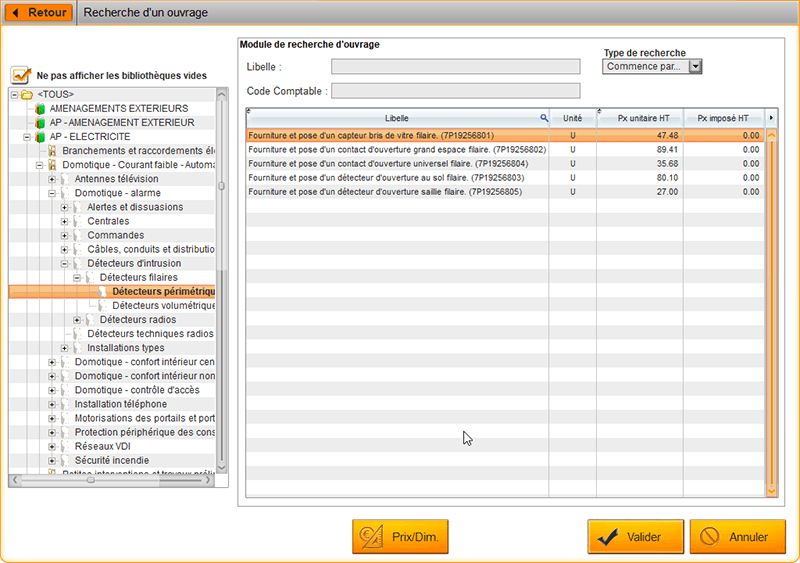
Task: Select Branchements et raccordements tree item
Action: pyautogui.click(x=138, y=151)
